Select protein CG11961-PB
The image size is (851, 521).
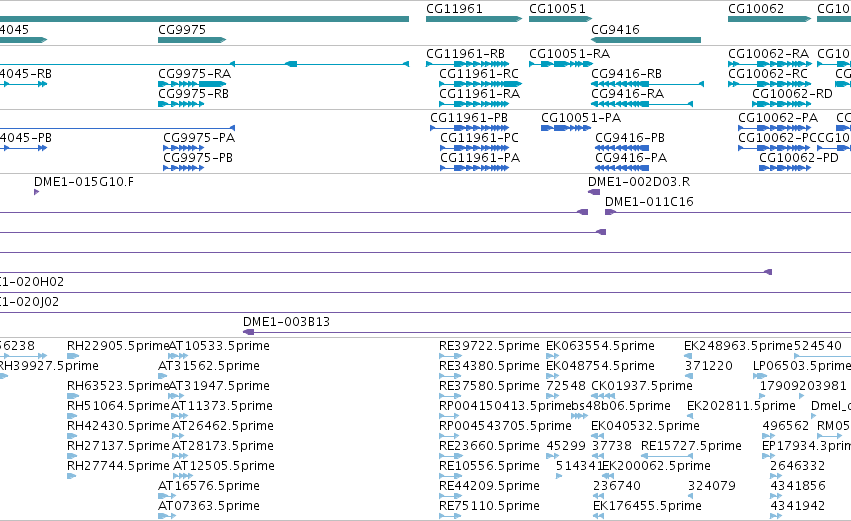[x=469, y=128]
